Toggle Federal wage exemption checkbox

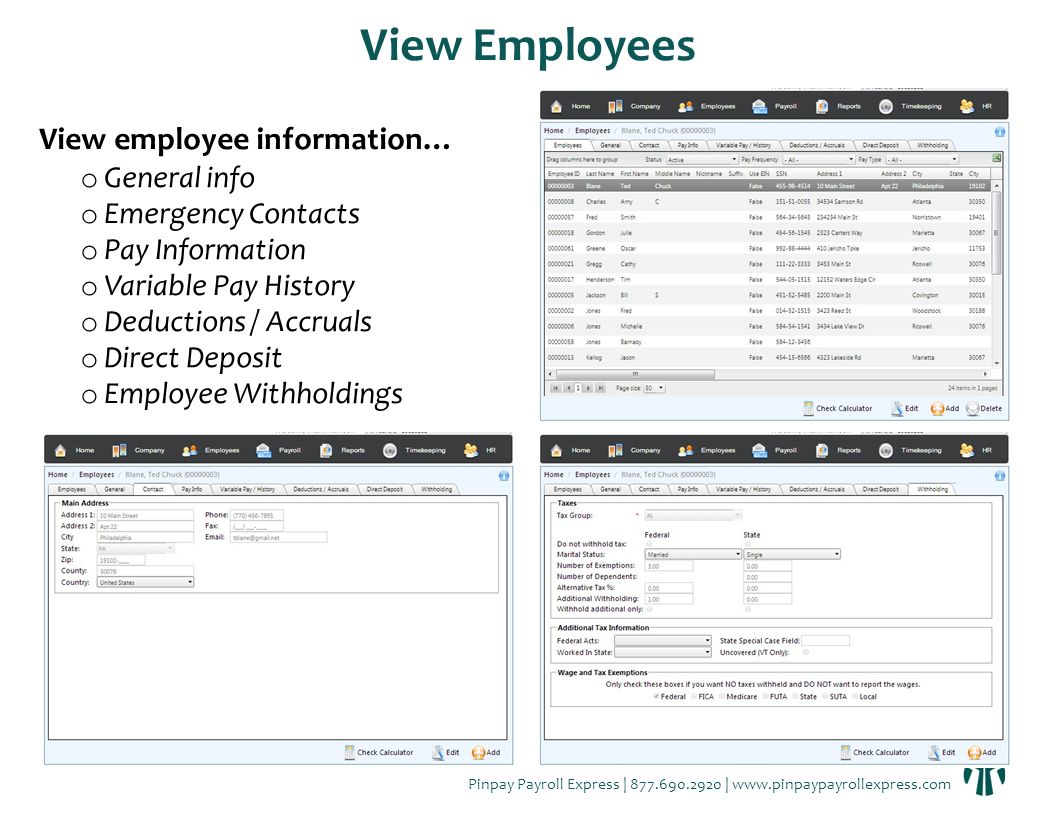pos(656,697)
